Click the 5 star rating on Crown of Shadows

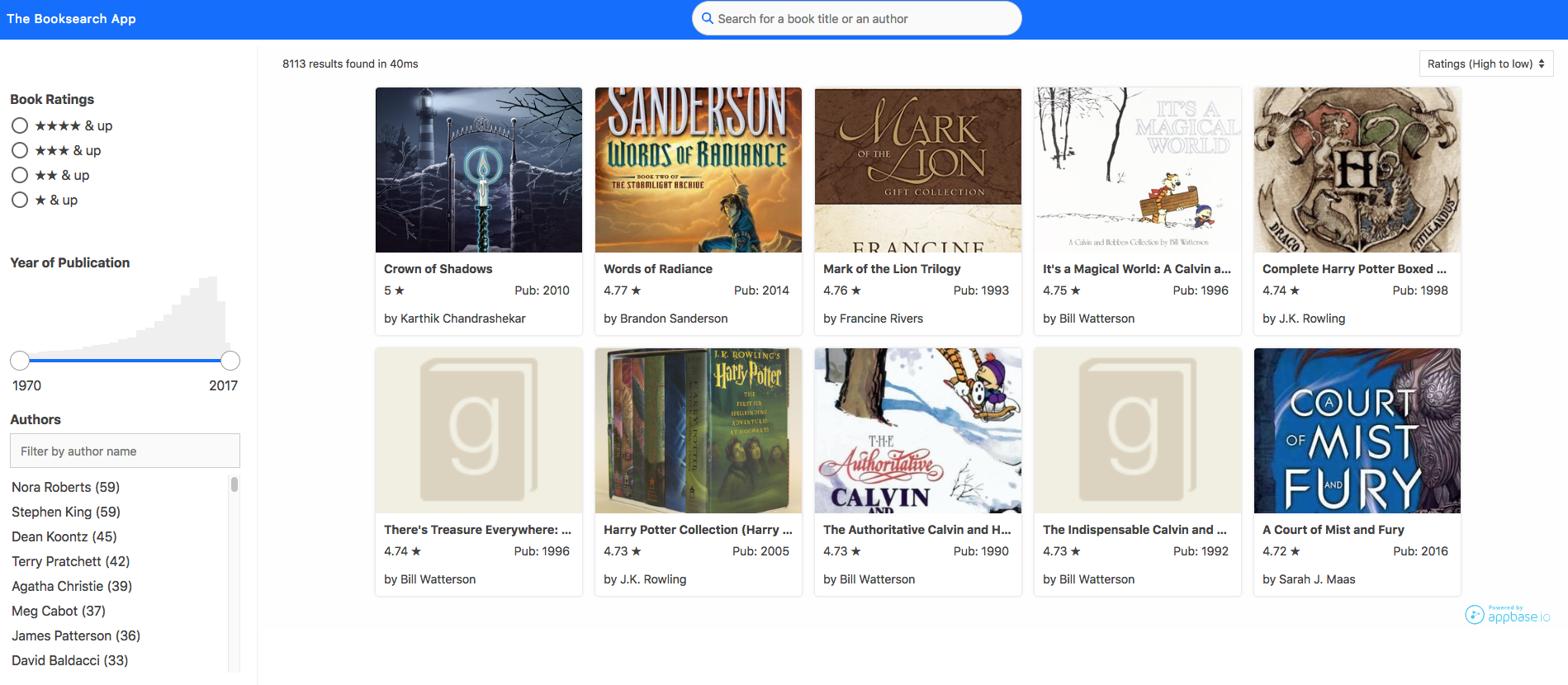(394, 291)
